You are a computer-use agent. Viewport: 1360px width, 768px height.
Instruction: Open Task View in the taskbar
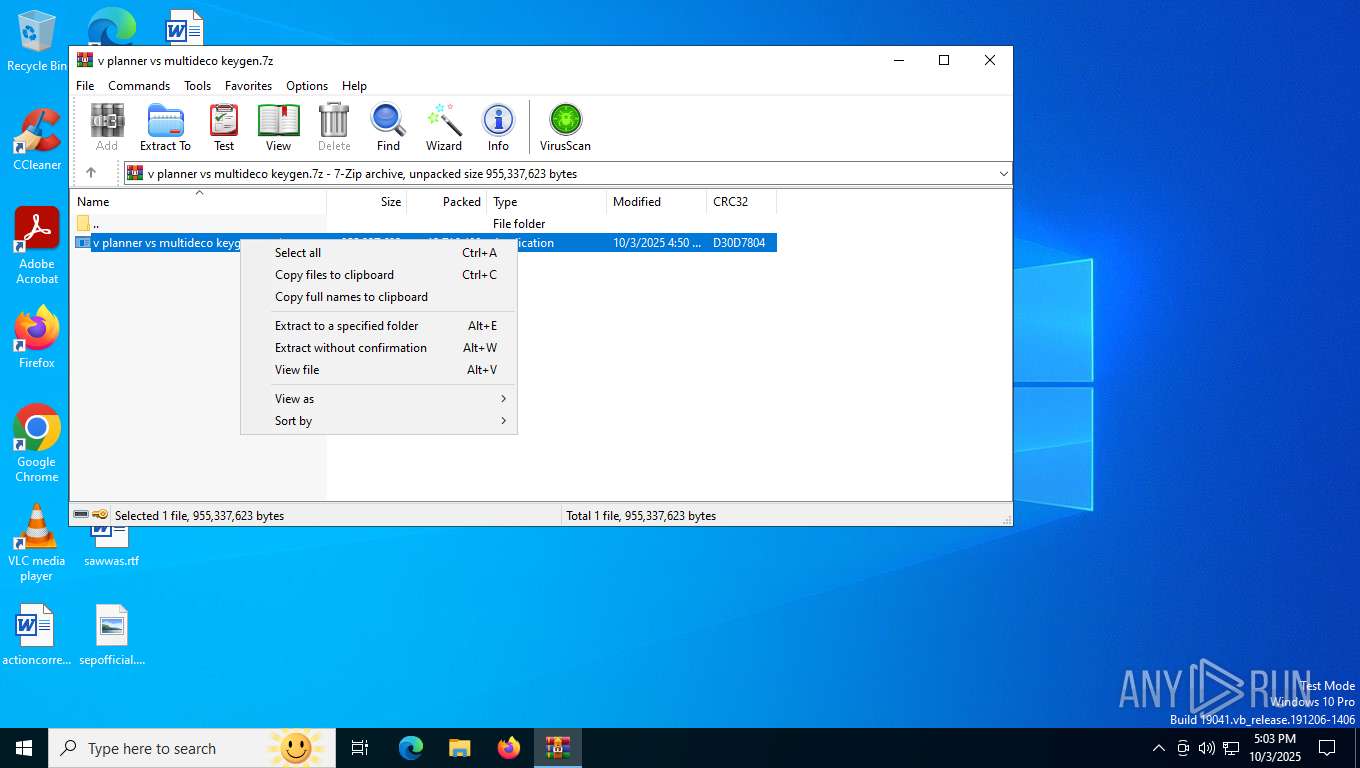(360, 748)
